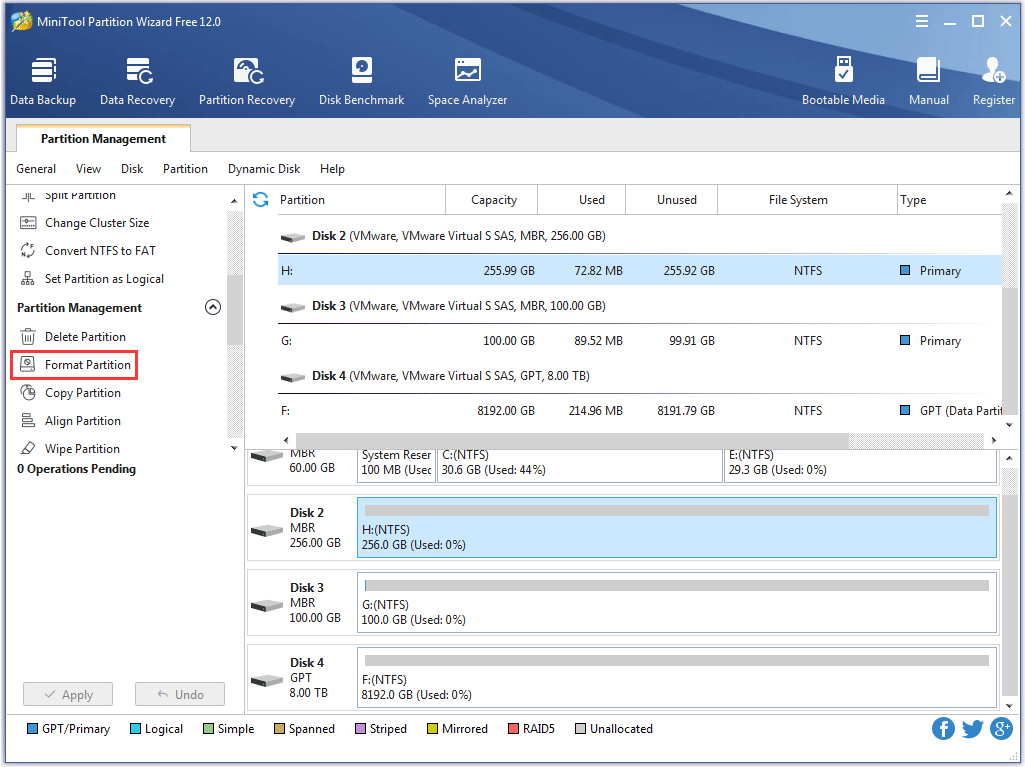
Task: Create Bootable Media
Action: pos(843,81)
